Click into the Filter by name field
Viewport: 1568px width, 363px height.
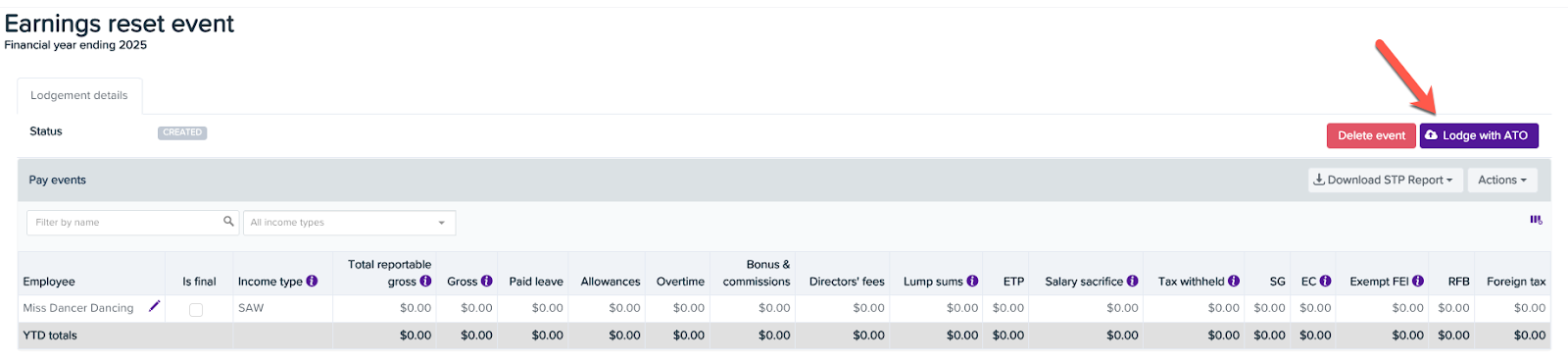coord(124,223)
